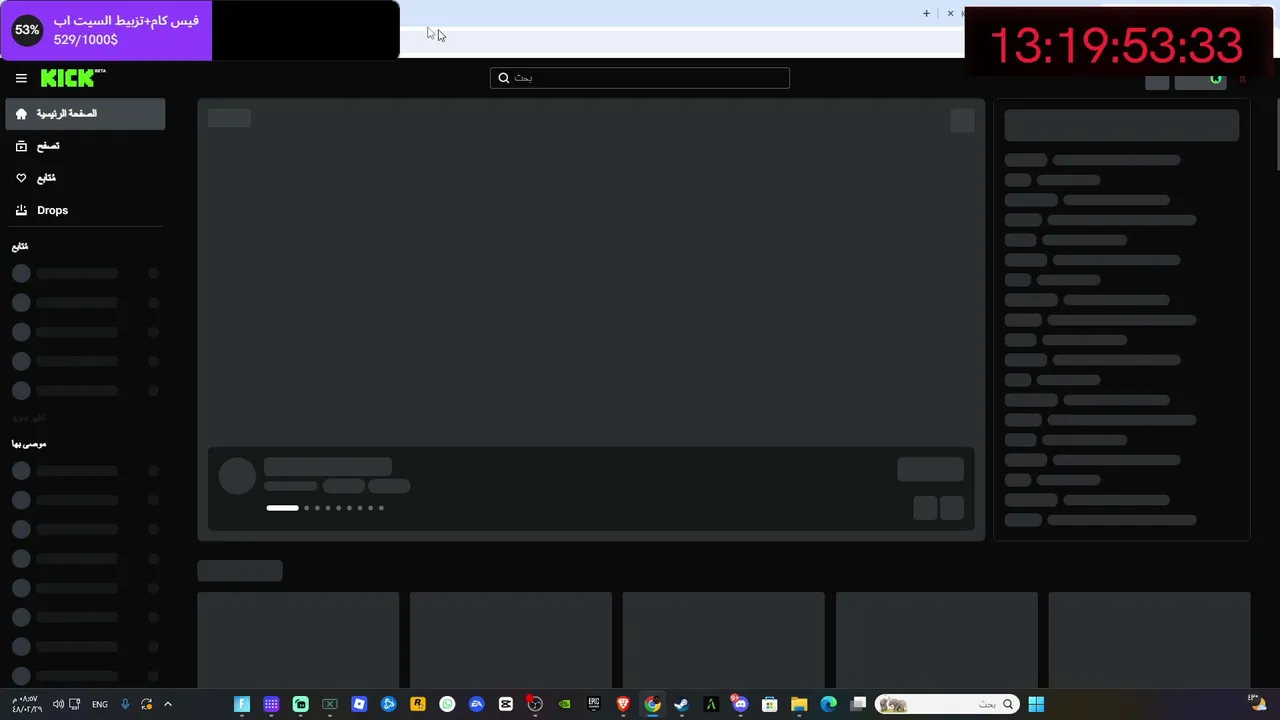Open network status tray icon
Viewport: 1280px width, 720px height.
pyautogui.click(x=75, y=704)
